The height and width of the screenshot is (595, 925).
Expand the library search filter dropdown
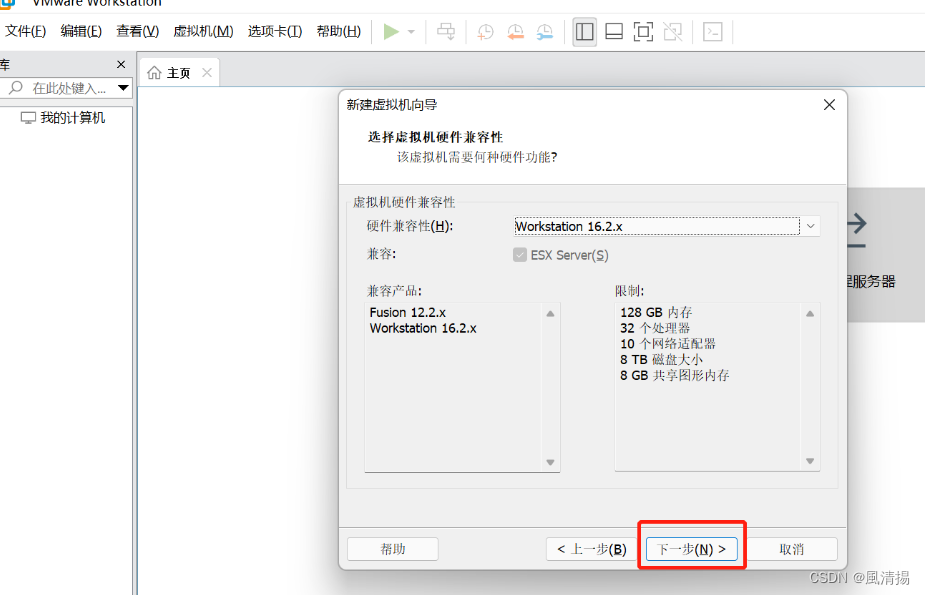coord(123,88)
